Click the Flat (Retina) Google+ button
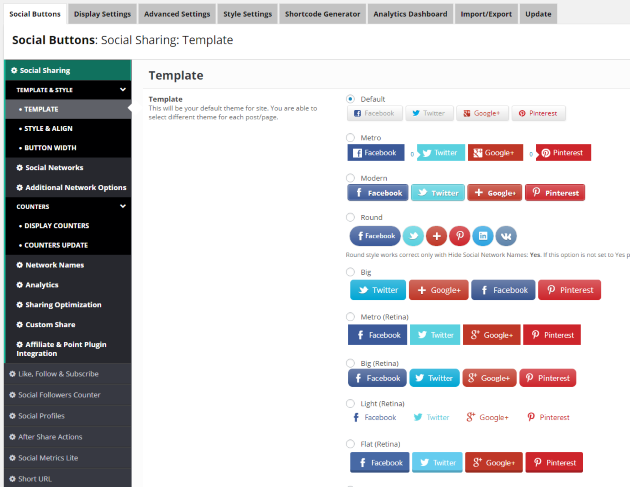Viewport: 630px width, 487px height. tap(494, 462)
